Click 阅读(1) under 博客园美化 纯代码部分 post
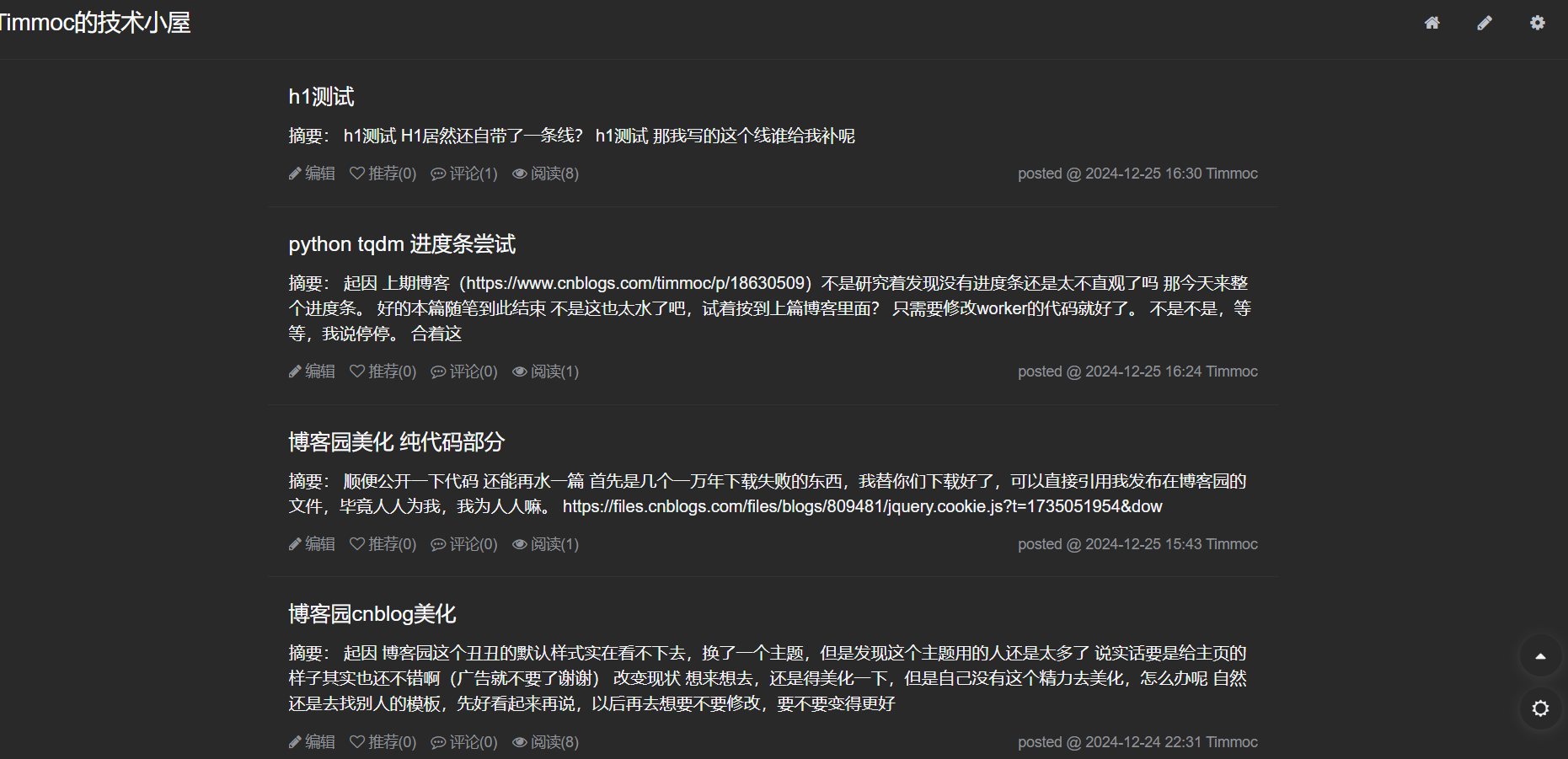 (x=545, y=544)
